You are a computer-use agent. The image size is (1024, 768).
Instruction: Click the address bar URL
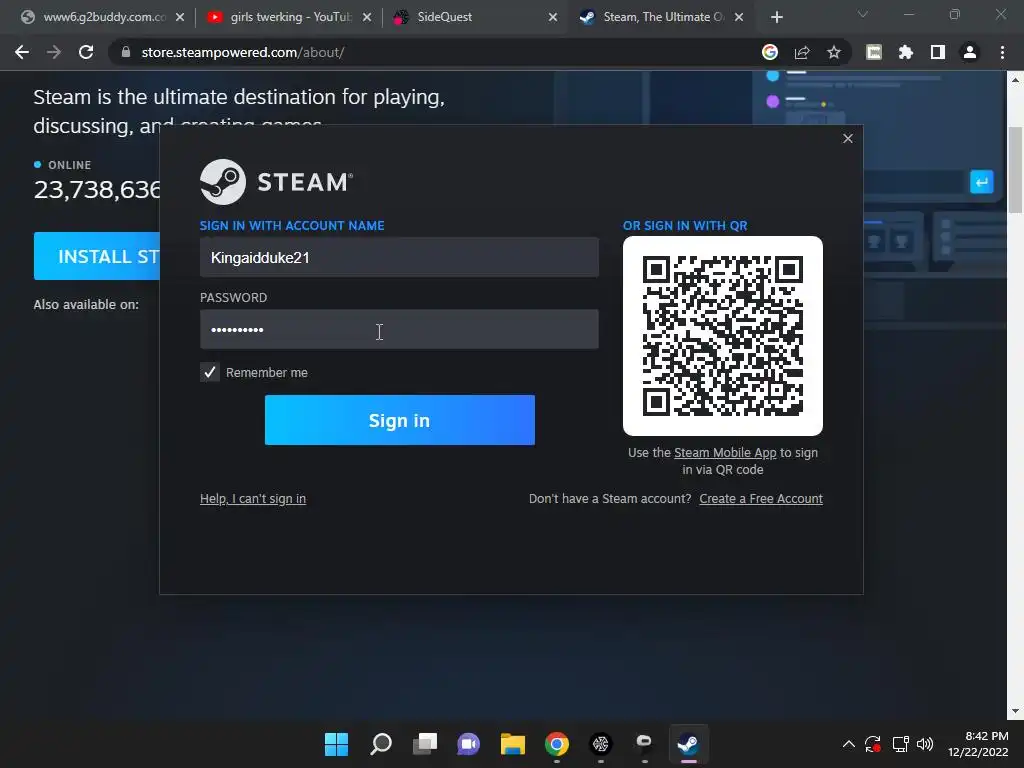[x=243, y=52]
